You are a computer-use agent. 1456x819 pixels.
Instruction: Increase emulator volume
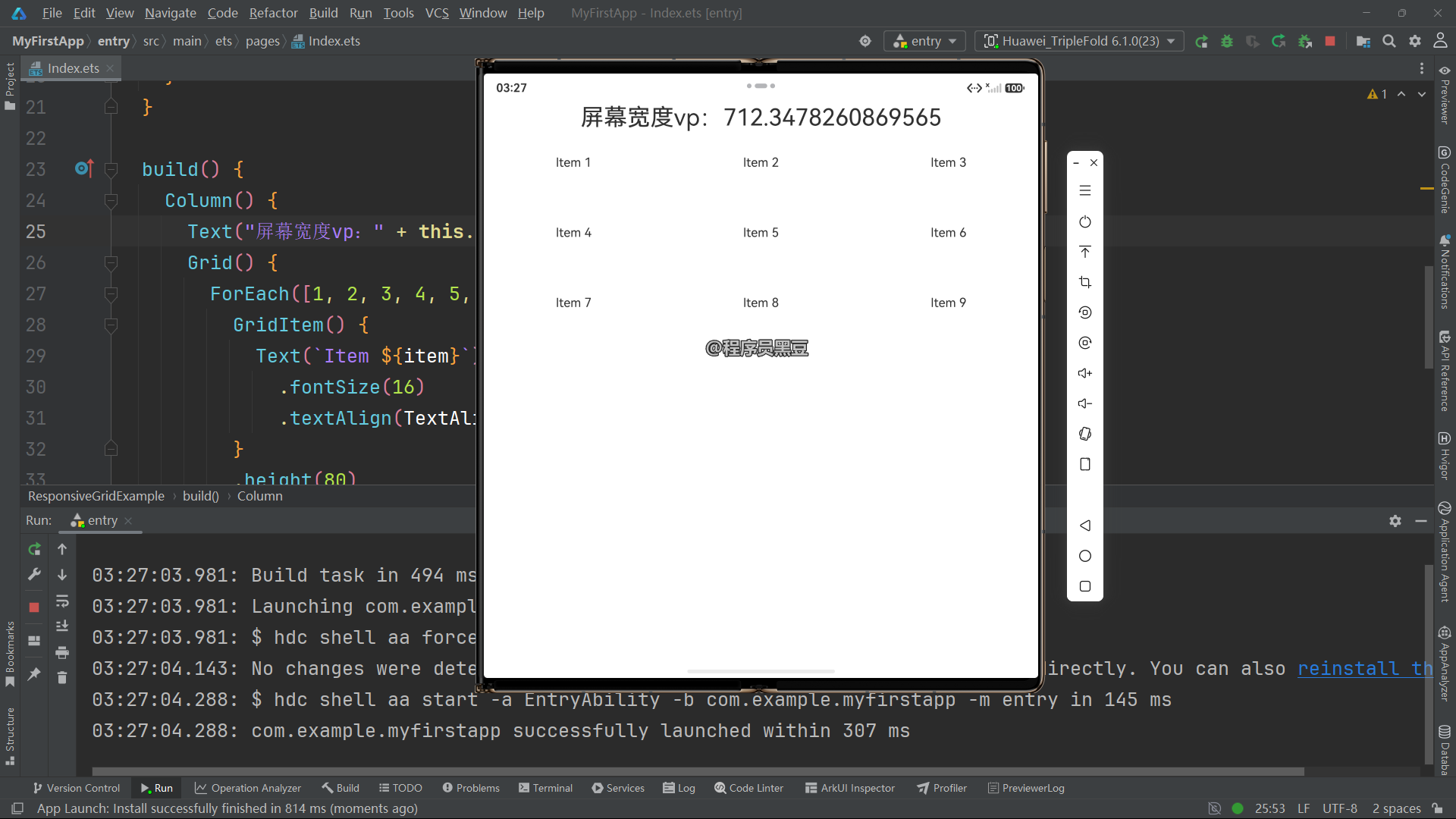[x=1085, y=373]
